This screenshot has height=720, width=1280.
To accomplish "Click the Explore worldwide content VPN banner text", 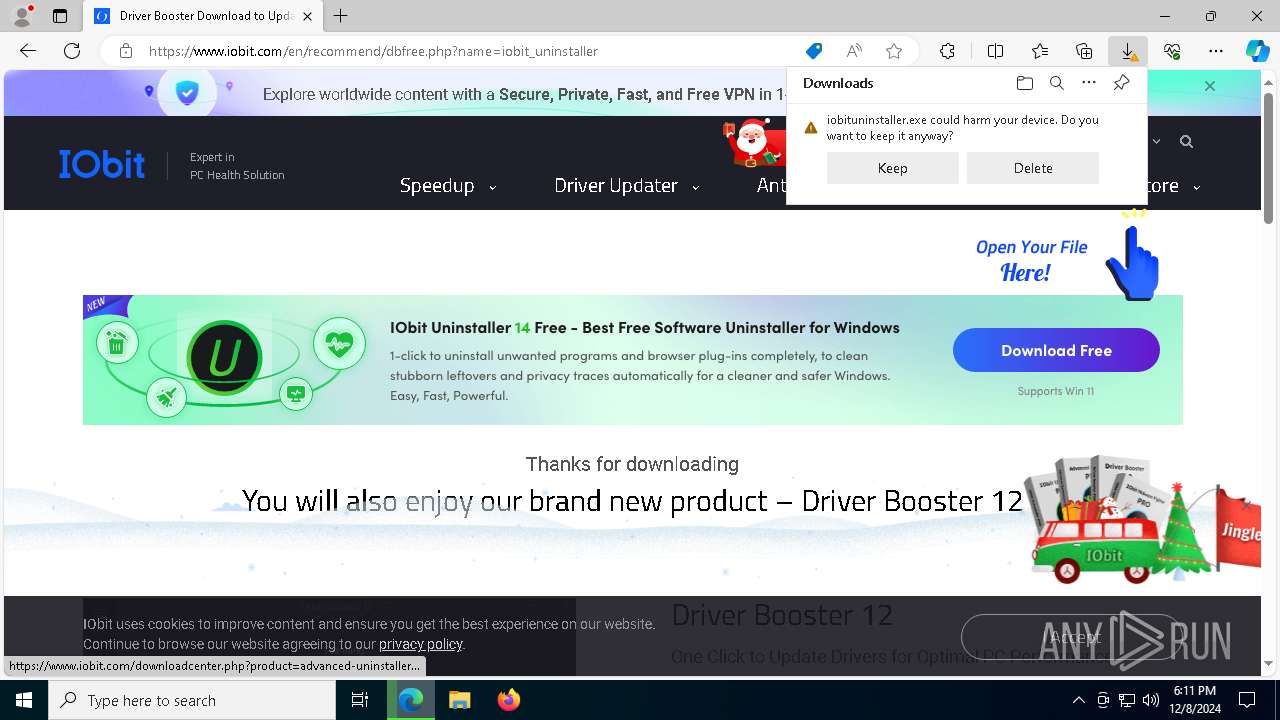I will pos(524,94).
